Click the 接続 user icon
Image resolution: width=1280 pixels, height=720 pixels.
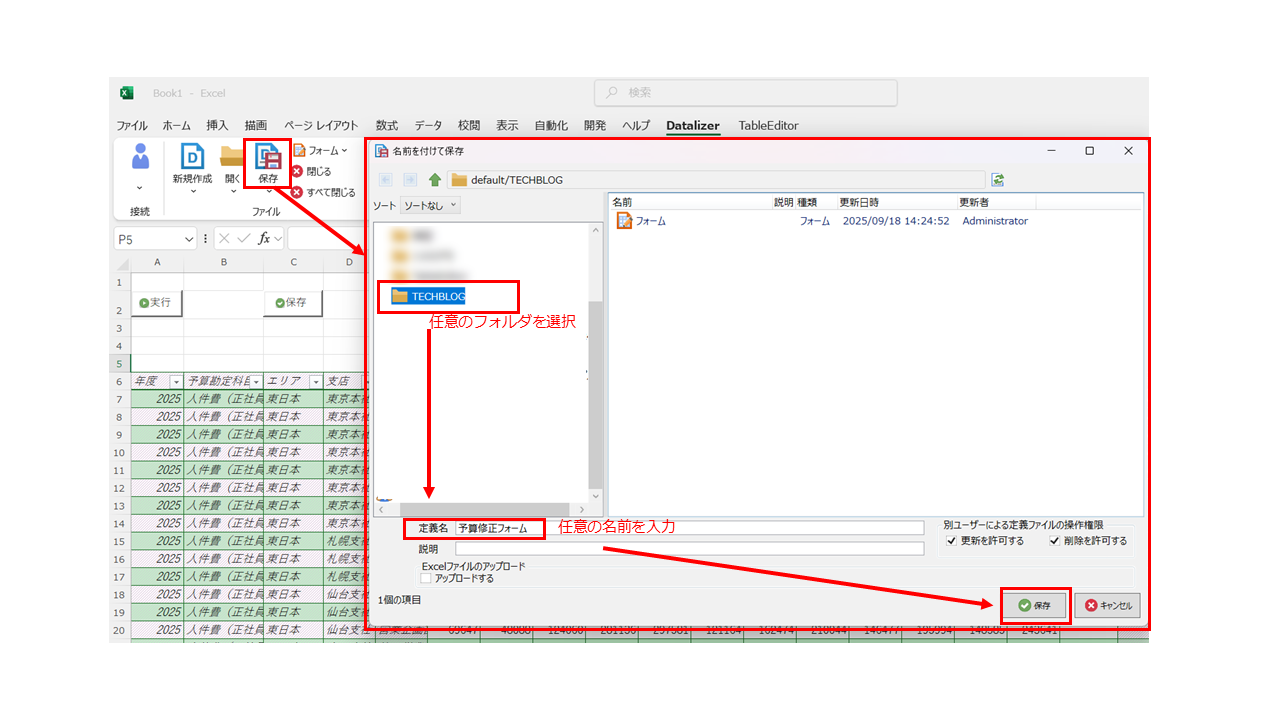click(140, 157)
